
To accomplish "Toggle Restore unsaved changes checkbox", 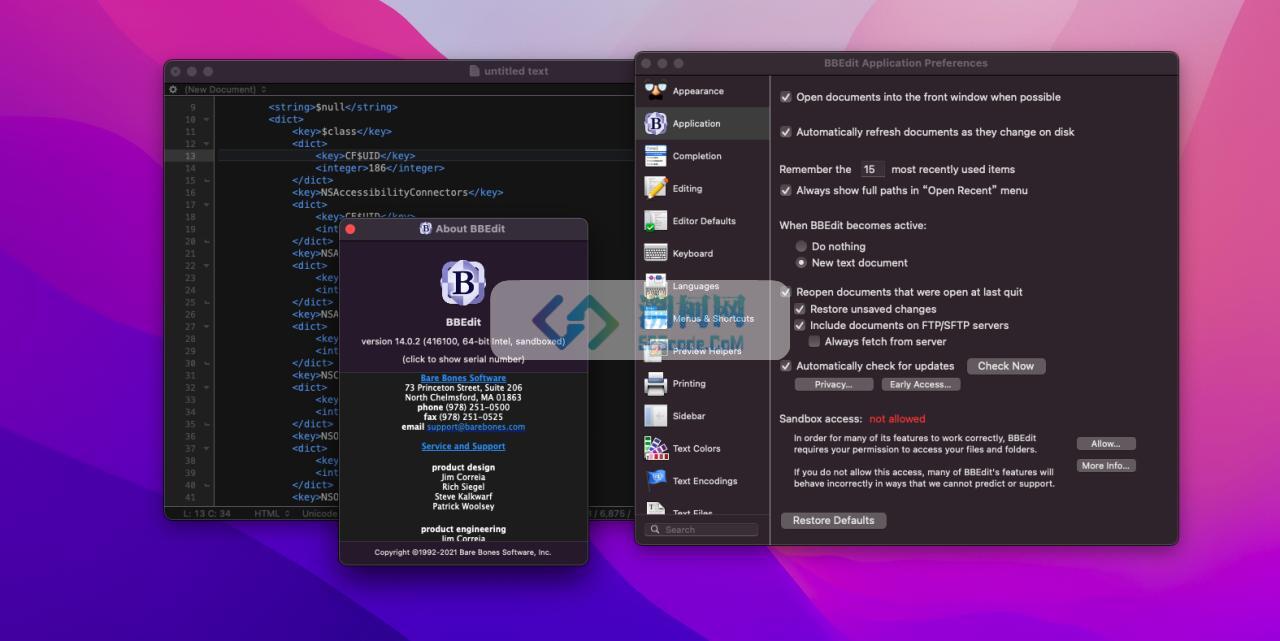I will tap(800, 309).
